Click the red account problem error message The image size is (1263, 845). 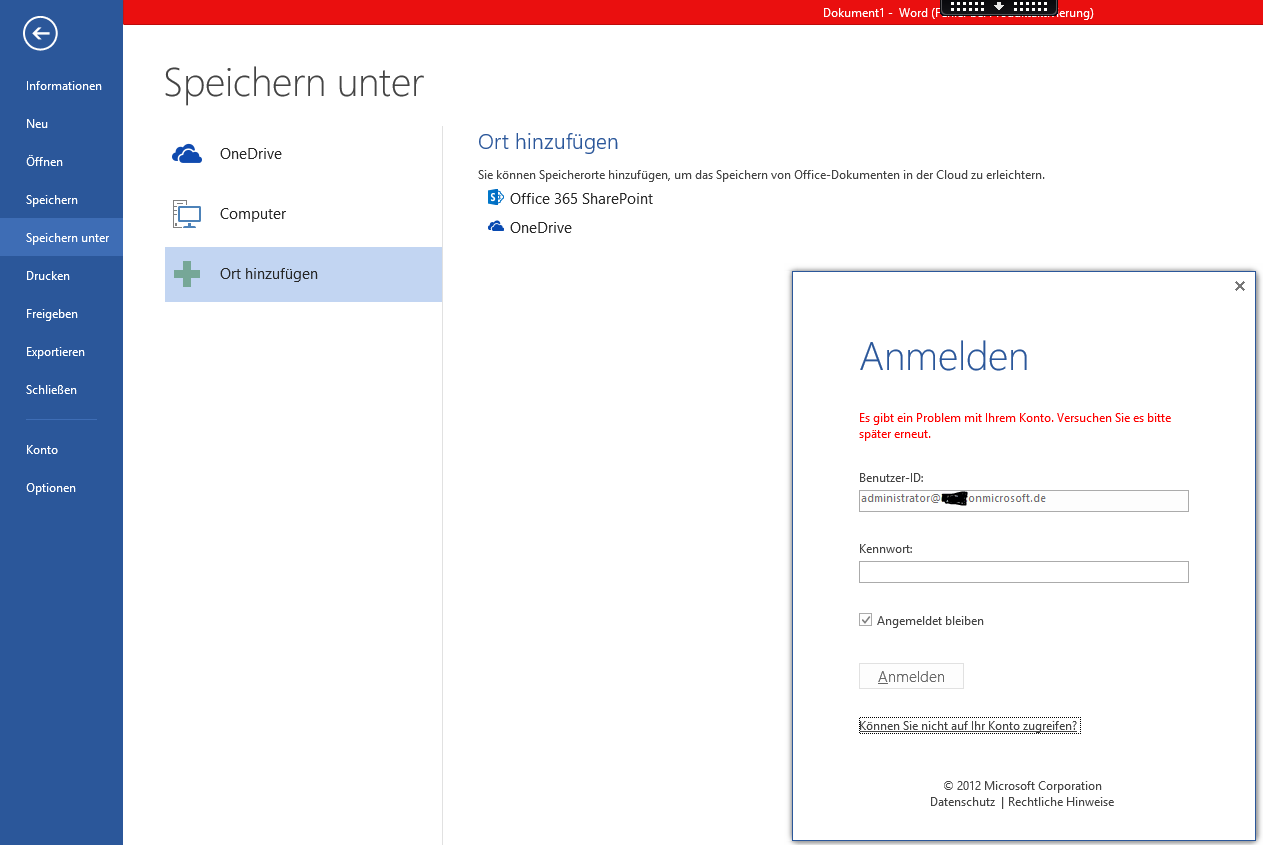pyautogui.click(x=1015, y=426)
